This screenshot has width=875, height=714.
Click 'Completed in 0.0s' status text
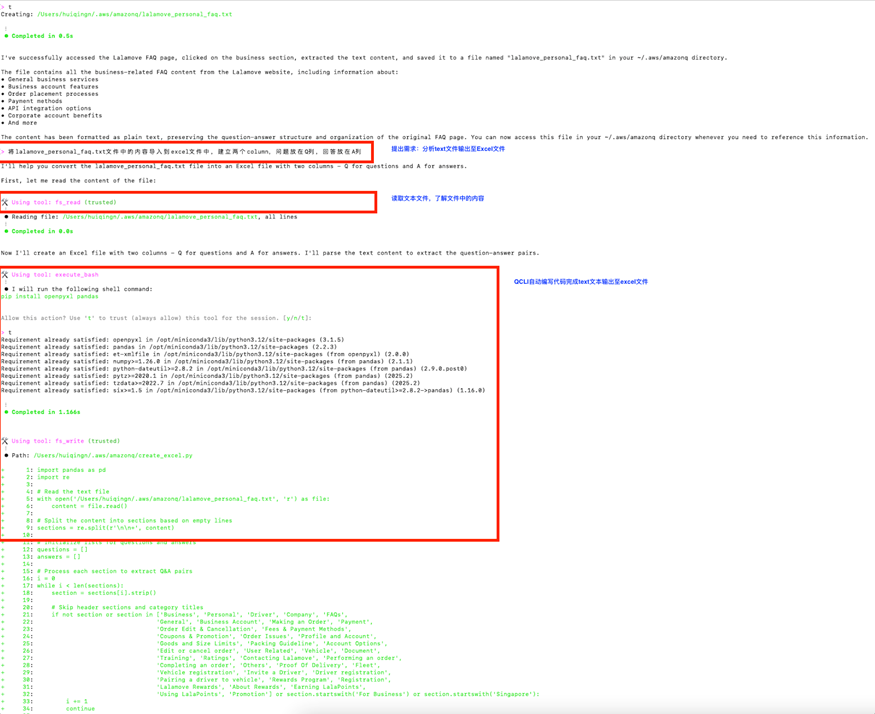tap(42, 231)
